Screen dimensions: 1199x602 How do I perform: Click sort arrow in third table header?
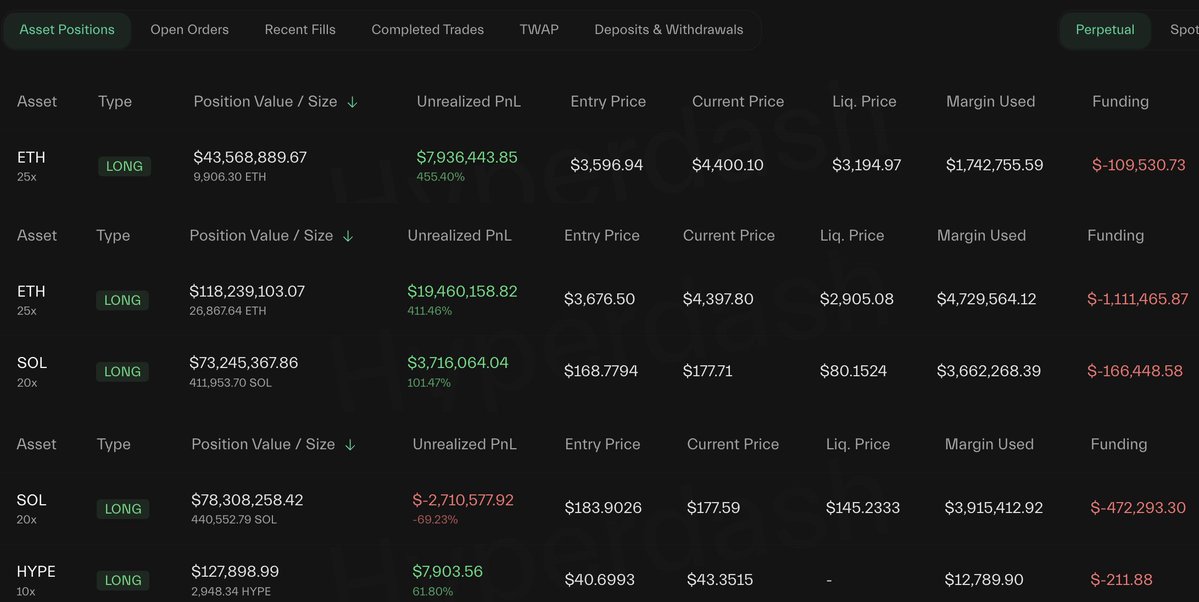pos(349,444)
